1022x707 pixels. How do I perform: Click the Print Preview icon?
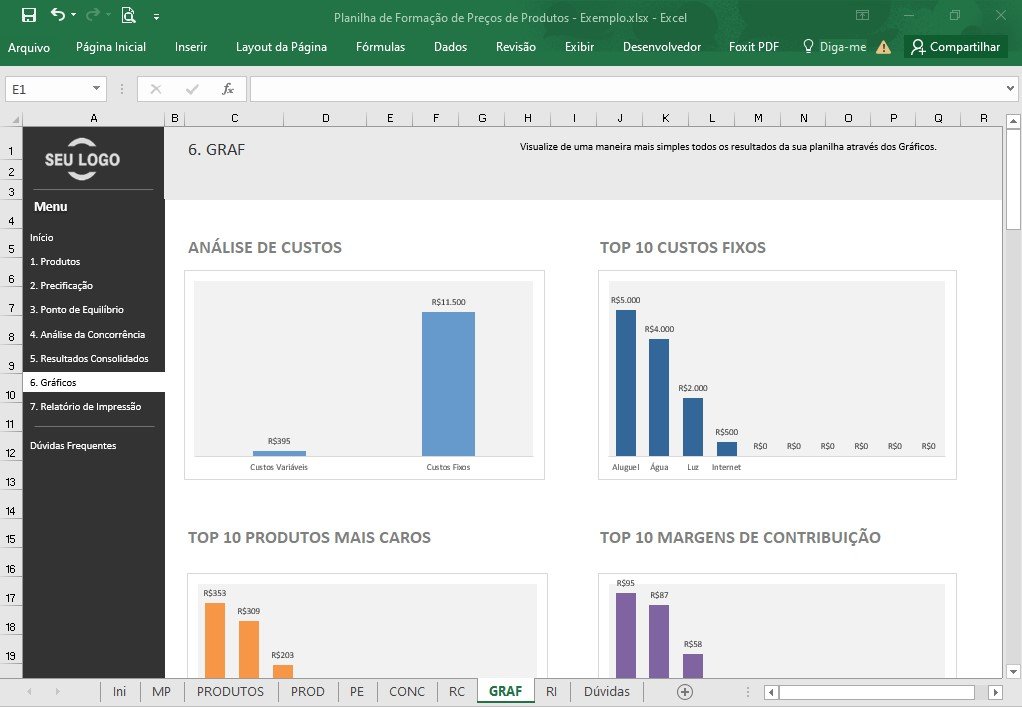tap(128, 15)
